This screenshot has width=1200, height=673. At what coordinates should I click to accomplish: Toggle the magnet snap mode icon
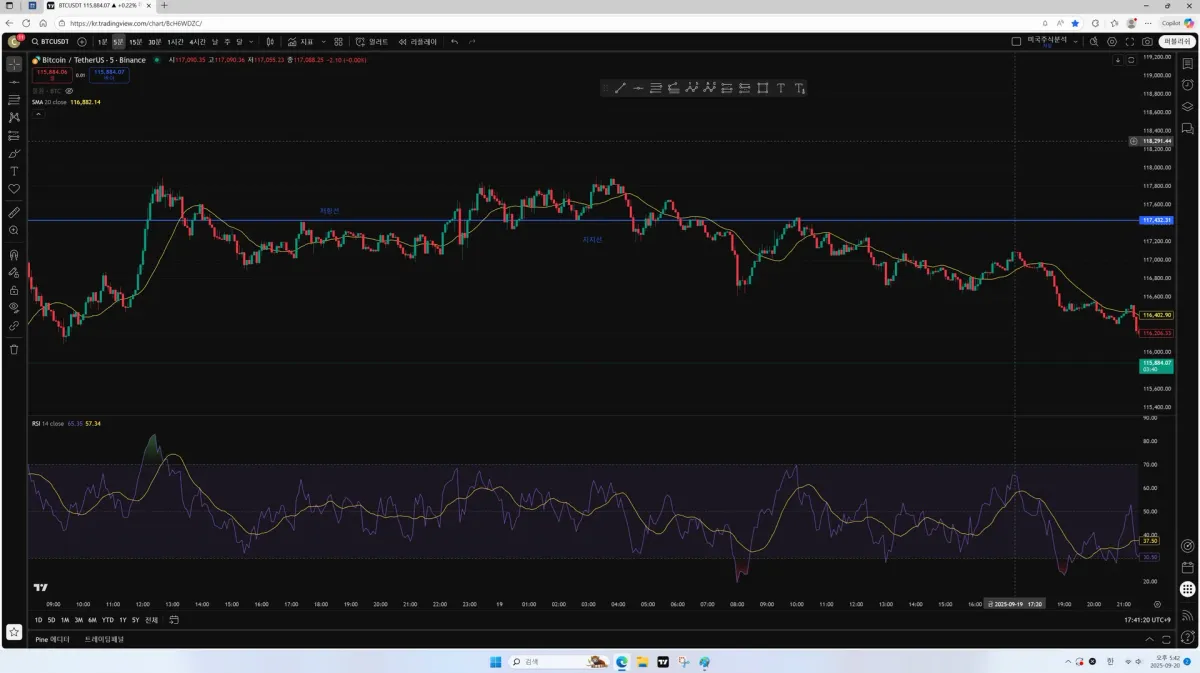click(14, 254)
